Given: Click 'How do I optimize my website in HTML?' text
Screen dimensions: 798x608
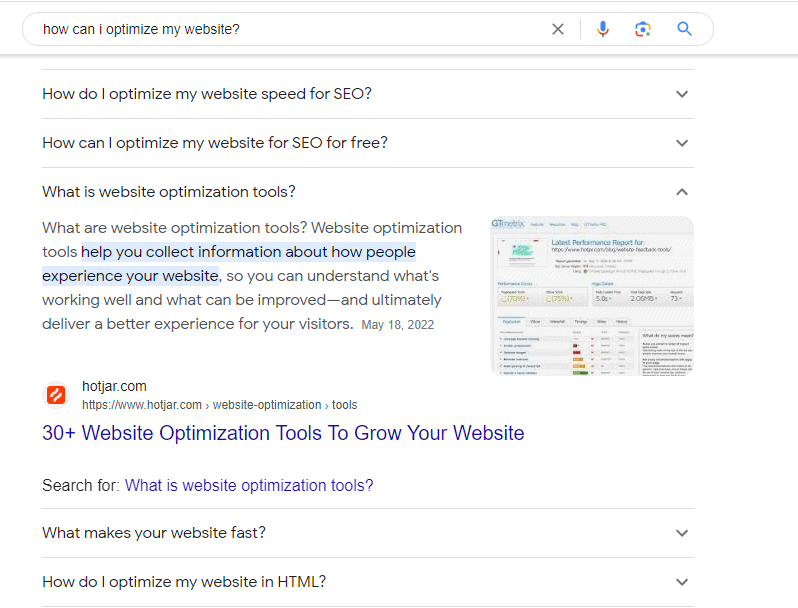Looking at the screenshot, I should point(184,582).
